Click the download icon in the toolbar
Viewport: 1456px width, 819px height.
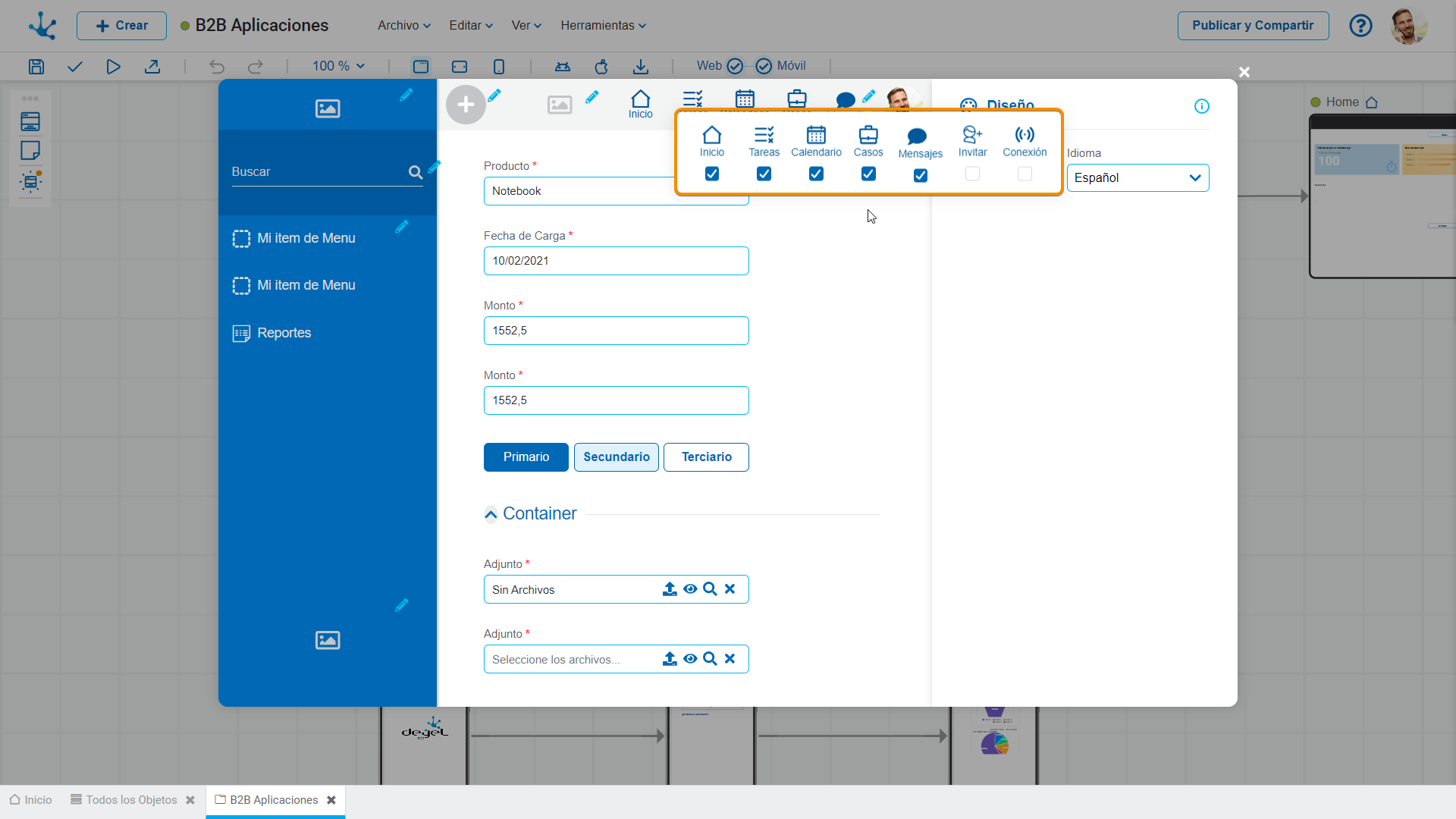pyautogui.click(x=641, y=67)
